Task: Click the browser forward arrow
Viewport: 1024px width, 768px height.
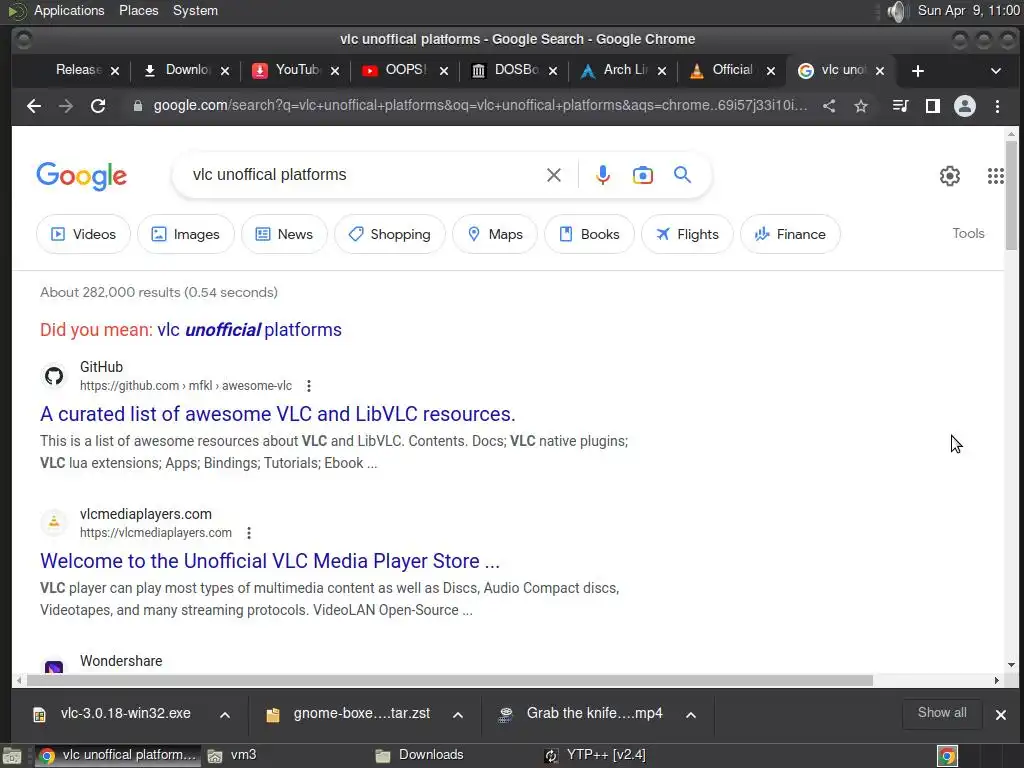Action: 65,106
